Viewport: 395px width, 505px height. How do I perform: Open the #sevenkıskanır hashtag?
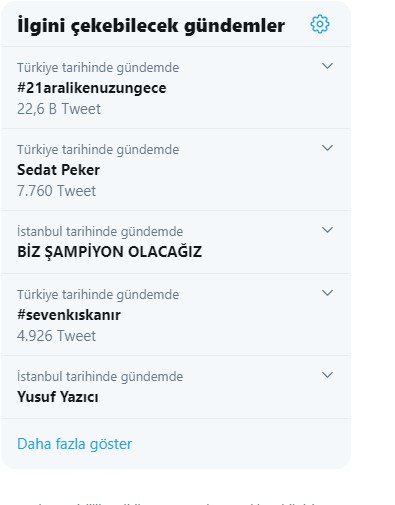[x=69, y=315]
